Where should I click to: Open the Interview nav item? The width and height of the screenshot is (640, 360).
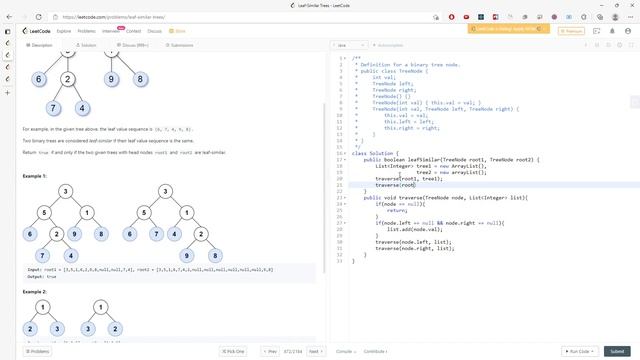click(x=111, y=31)
